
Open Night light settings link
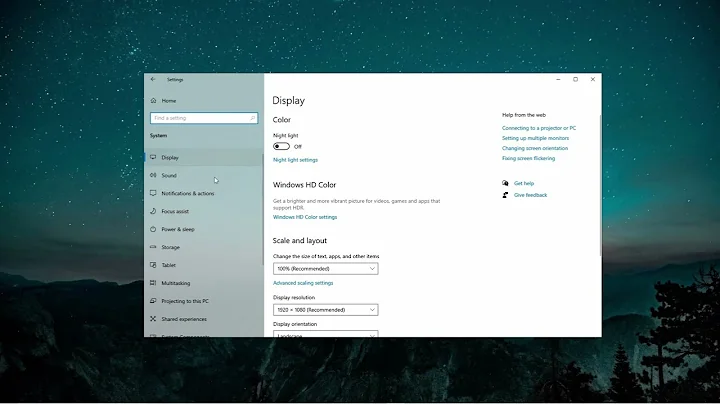tap(295, 160)
